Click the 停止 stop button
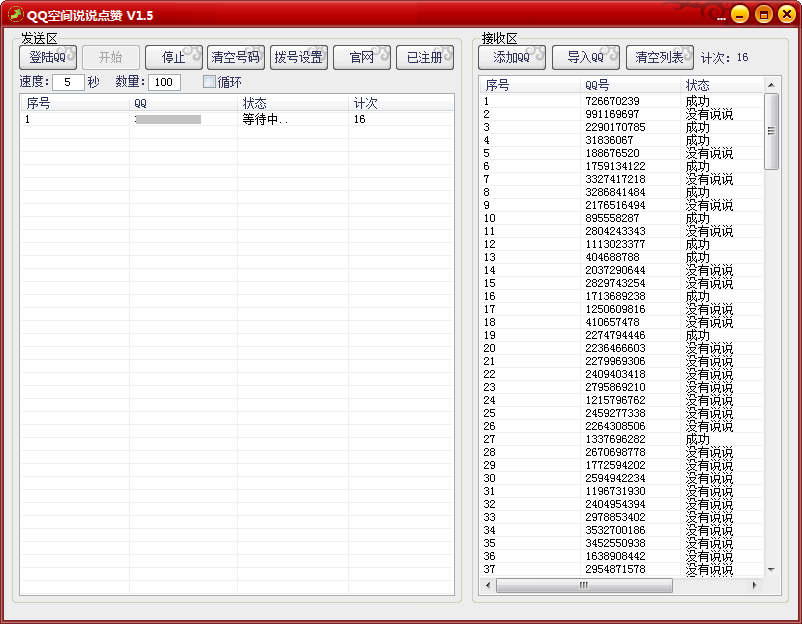Screen dimensions: 802x624 click(174, 57)
